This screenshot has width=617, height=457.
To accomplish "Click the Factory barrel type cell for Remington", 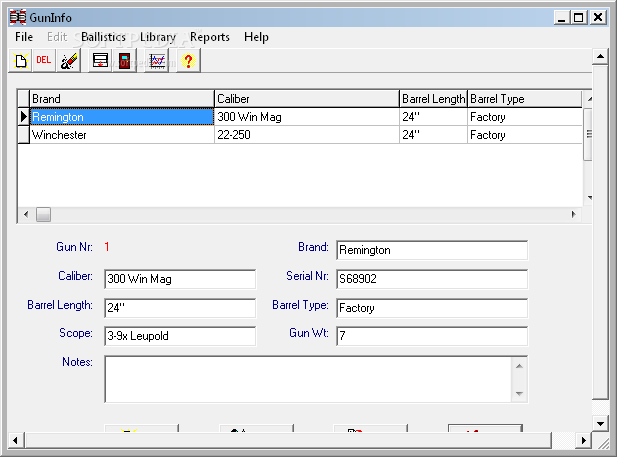I will tap(525, 117).
